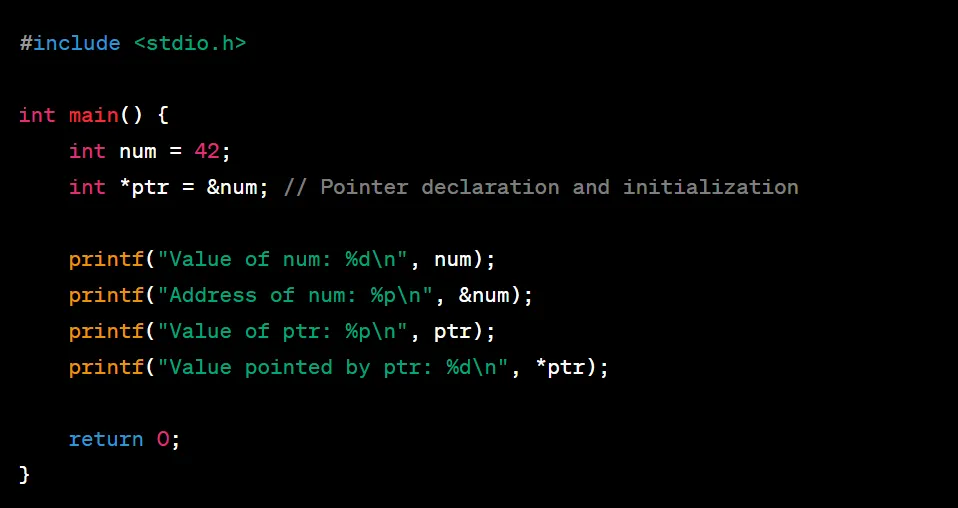Click the "Value of num: %d\n" string
Viewport: 958px width, 508px height.
click(x=282, y=259)
